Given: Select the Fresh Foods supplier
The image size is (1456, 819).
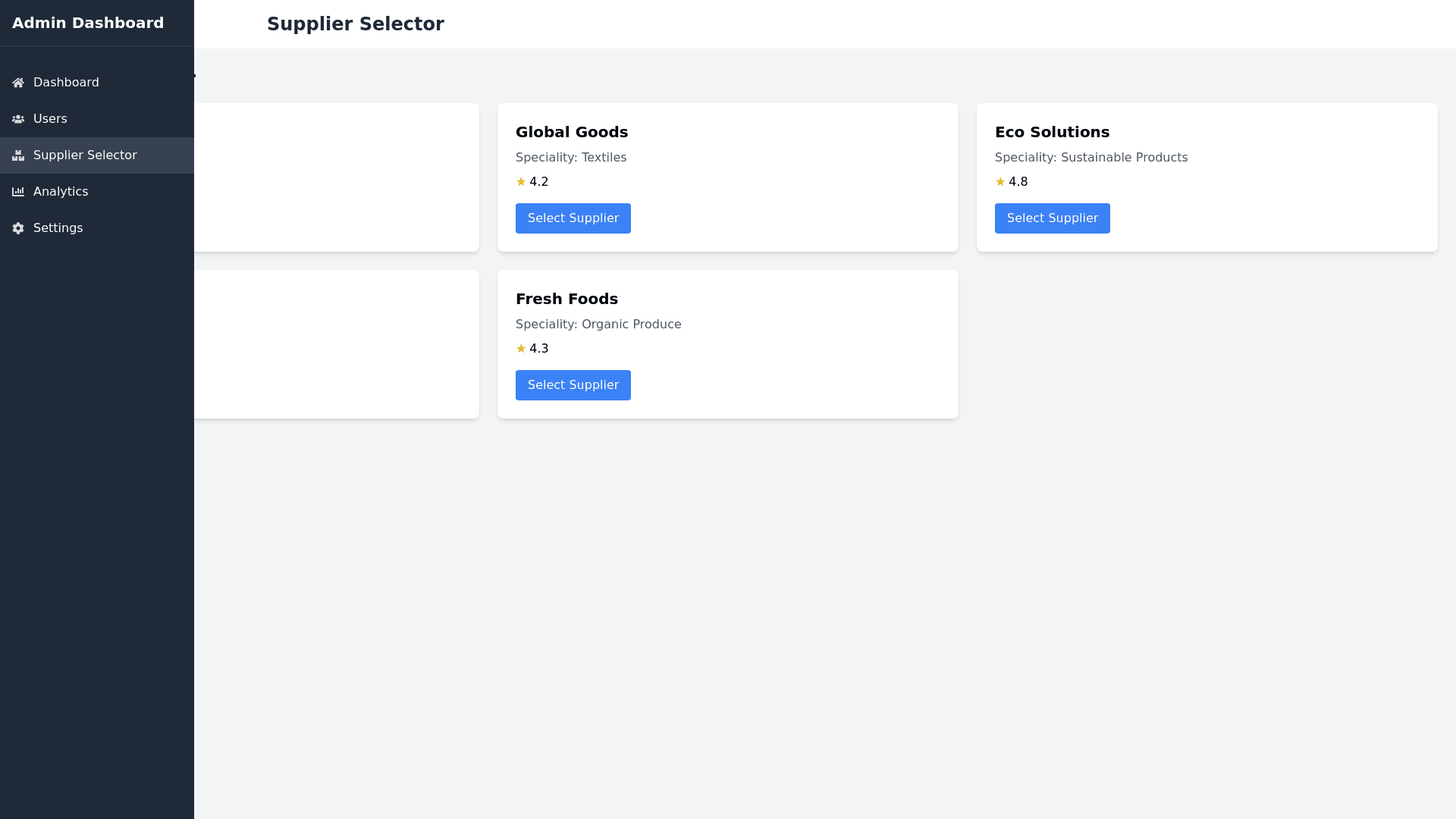Looking at the screenshot, I should (x=573, y=385).
